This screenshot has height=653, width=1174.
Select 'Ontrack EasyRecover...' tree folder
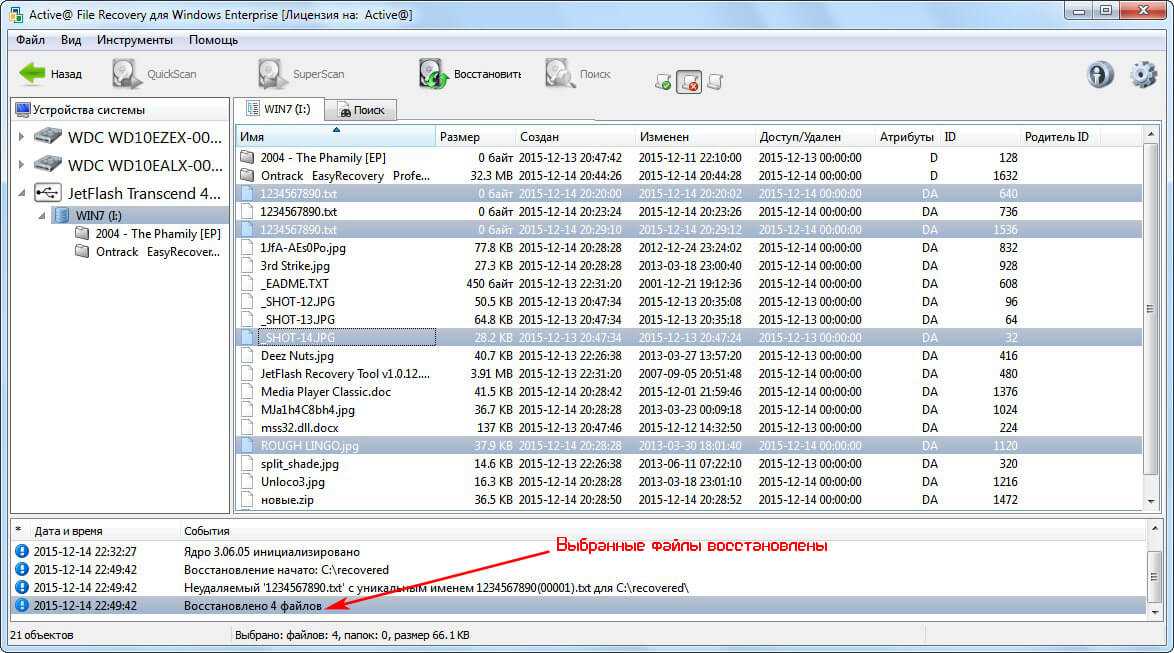coord(148,252)
